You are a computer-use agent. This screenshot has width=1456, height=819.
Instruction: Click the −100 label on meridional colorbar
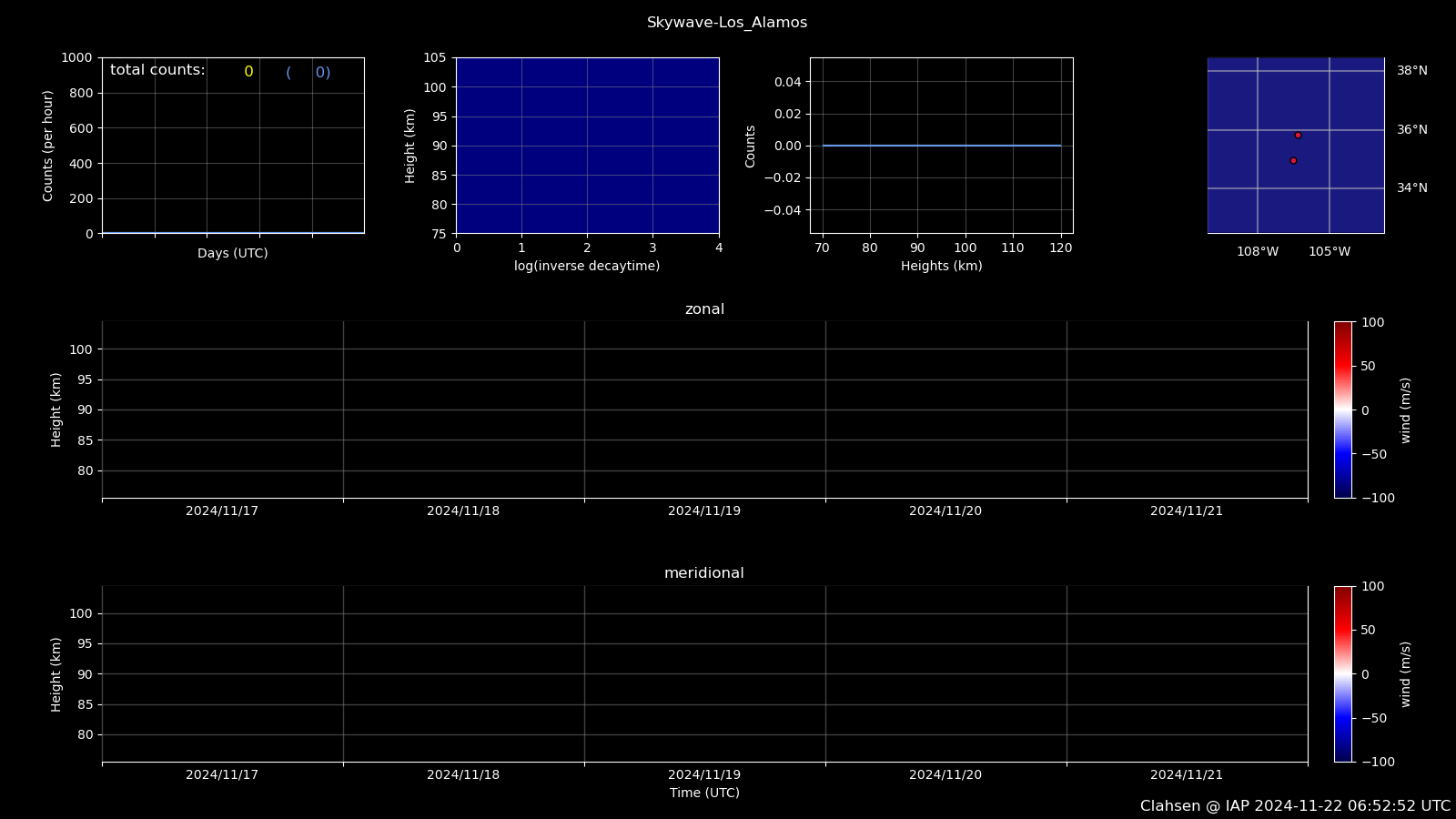point(1377,763)
